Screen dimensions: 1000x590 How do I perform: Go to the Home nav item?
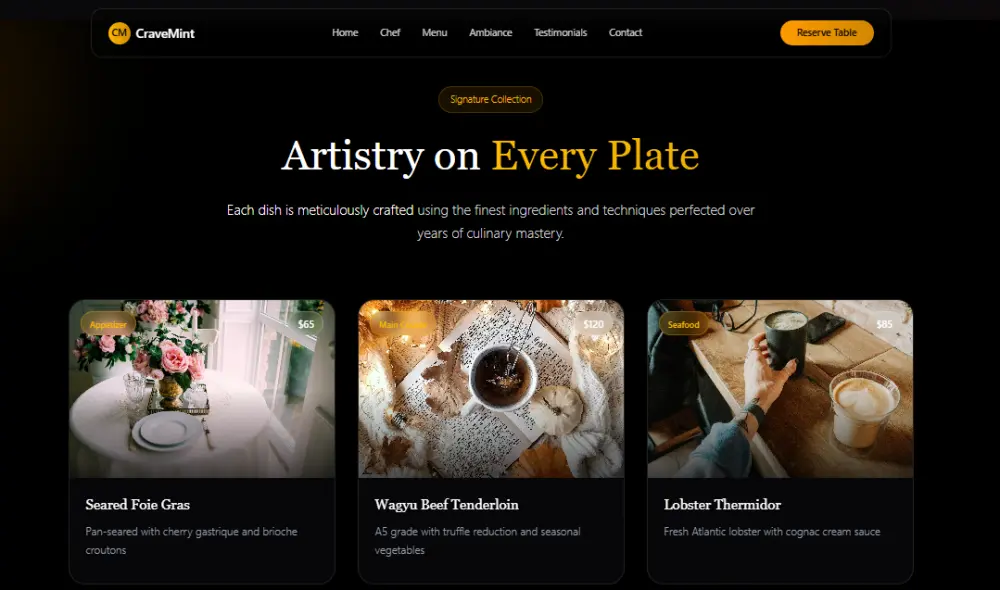pos(345,33)
